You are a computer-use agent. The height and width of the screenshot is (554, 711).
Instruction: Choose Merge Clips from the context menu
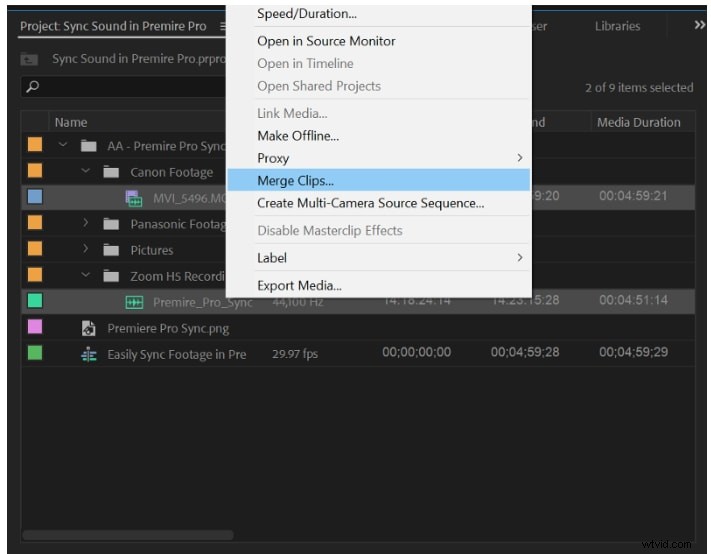(x=378, y=180)
